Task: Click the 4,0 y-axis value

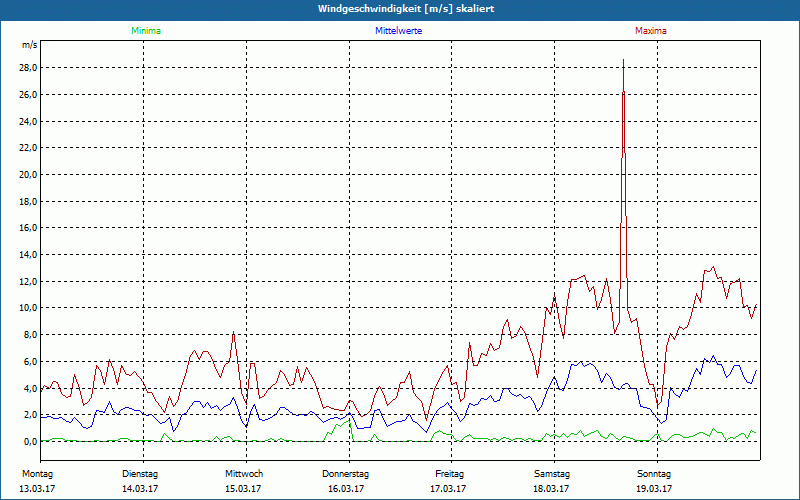Action: 30,388
